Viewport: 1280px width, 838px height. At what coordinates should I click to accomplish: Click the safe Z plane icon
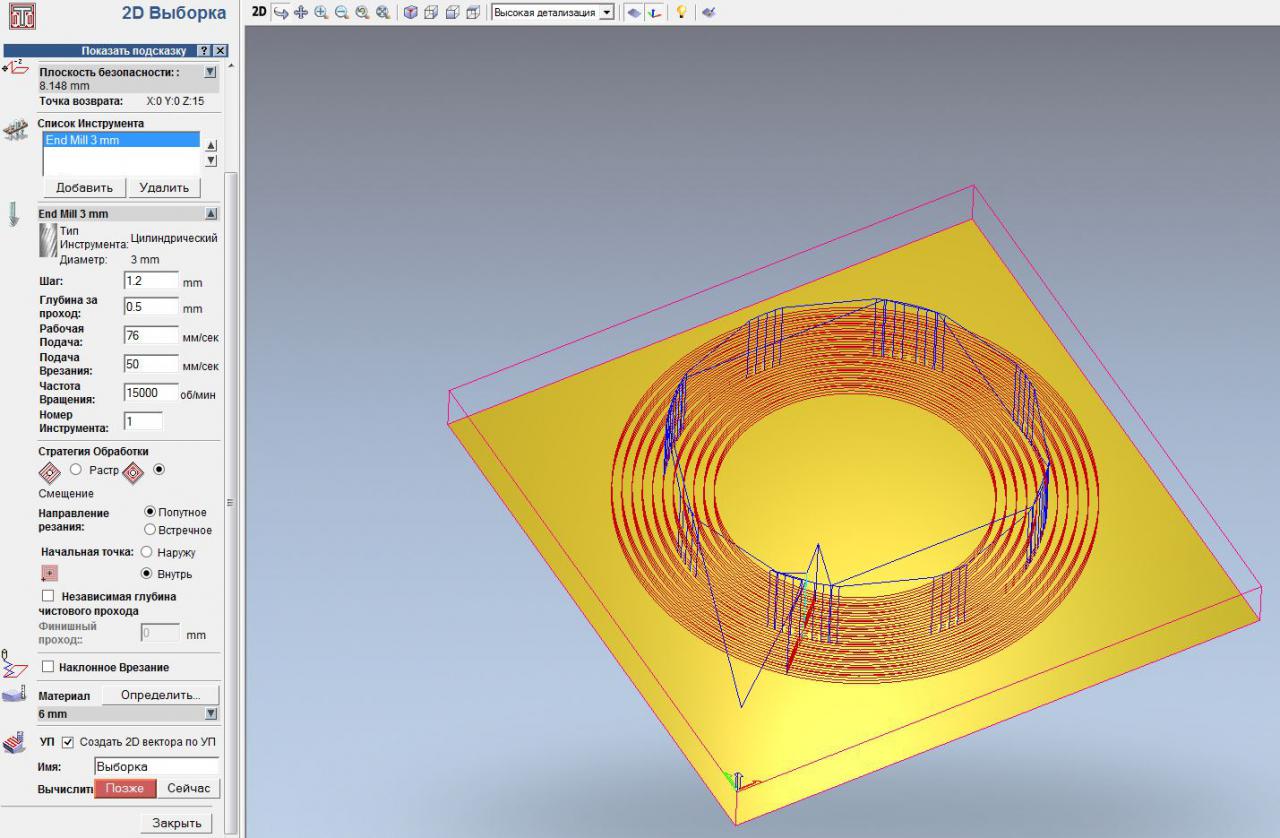(16, 69)
